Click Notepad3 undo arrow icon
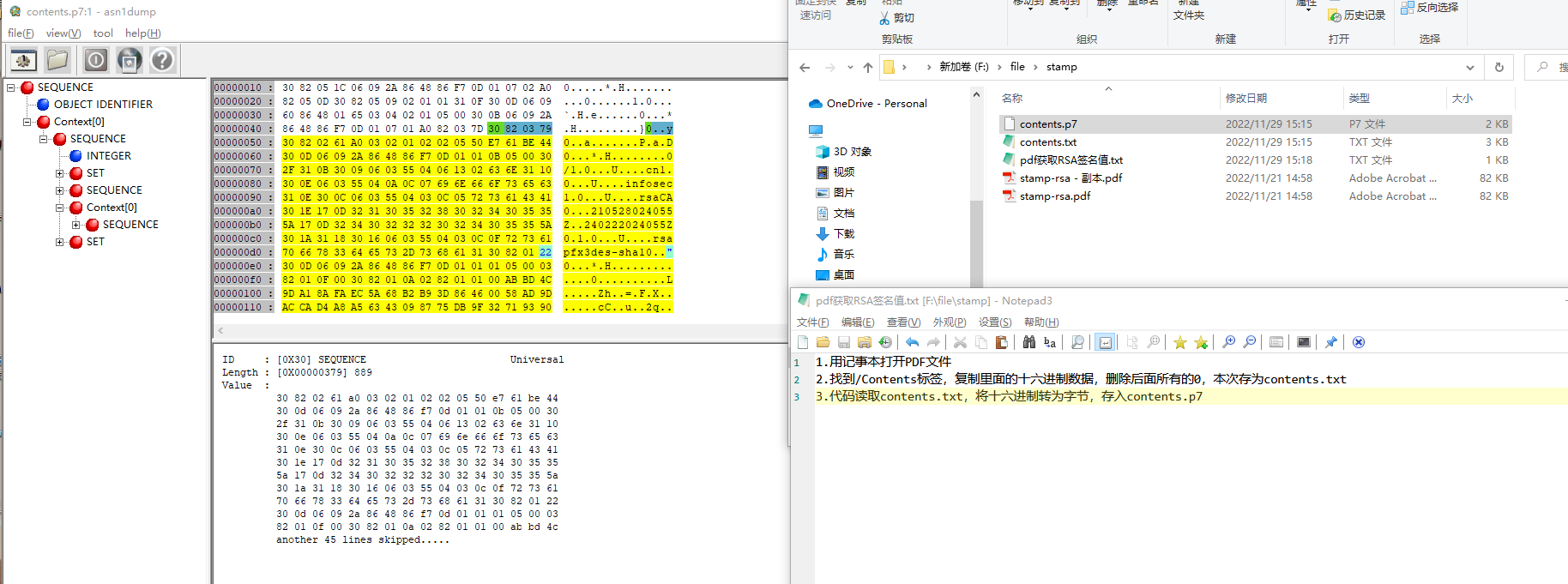1568x584 pixels. [x=913, y=342]
